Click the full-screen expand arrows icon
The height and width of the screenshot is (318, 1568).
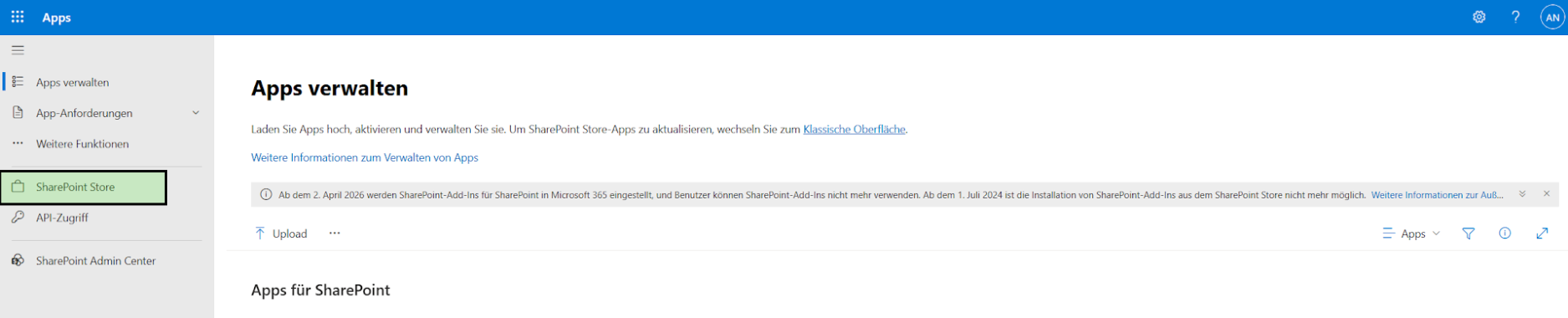tap(1542, 233)
